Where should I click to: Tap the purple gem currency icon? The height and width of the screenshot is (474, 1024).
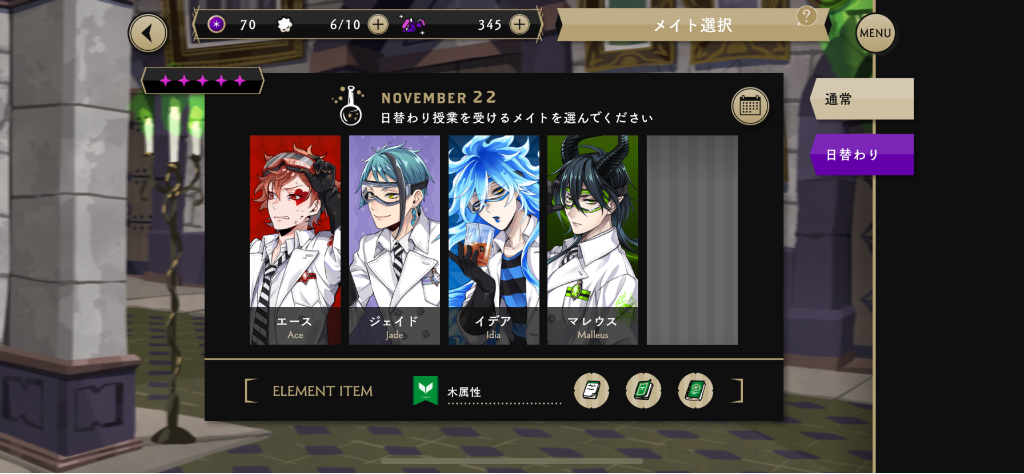point(414,25)
